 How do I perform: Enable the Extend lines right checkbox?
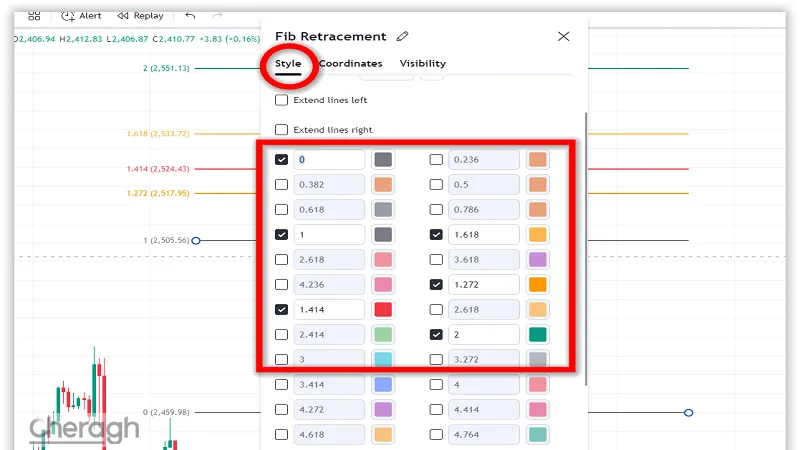pos(282,130)
